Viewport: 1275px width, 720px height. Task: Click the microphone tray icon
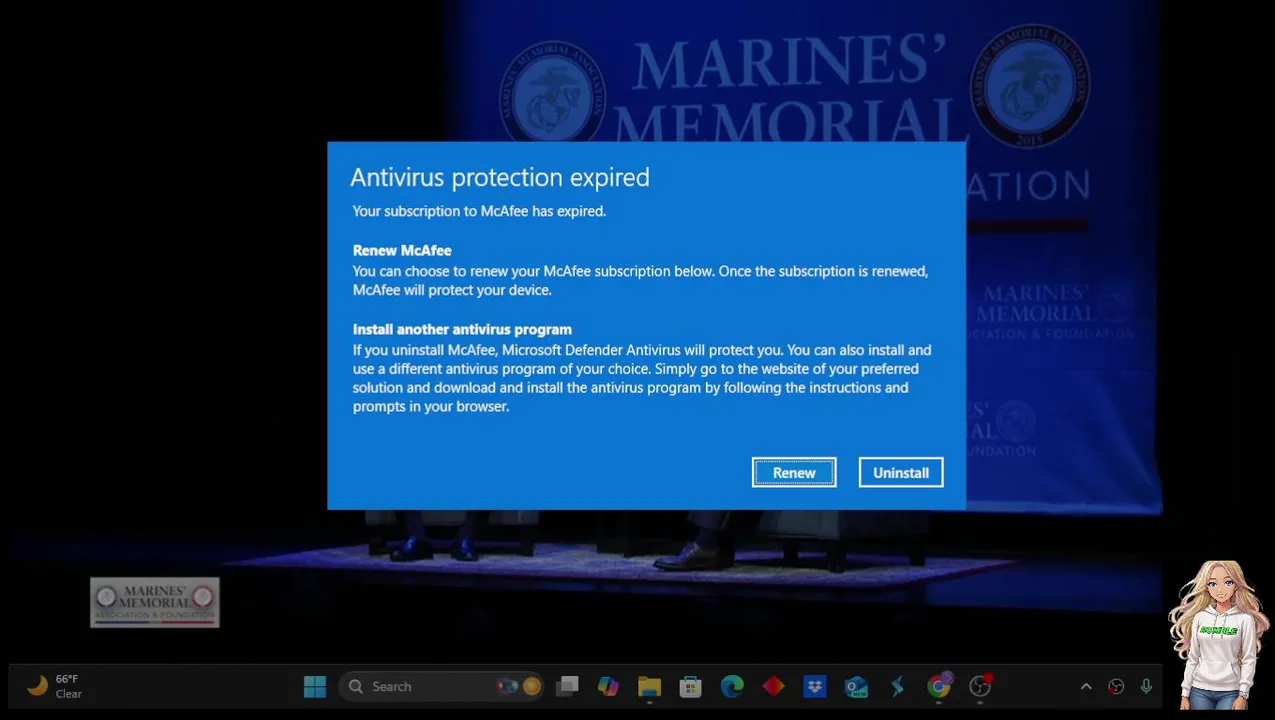point(1146,686)
